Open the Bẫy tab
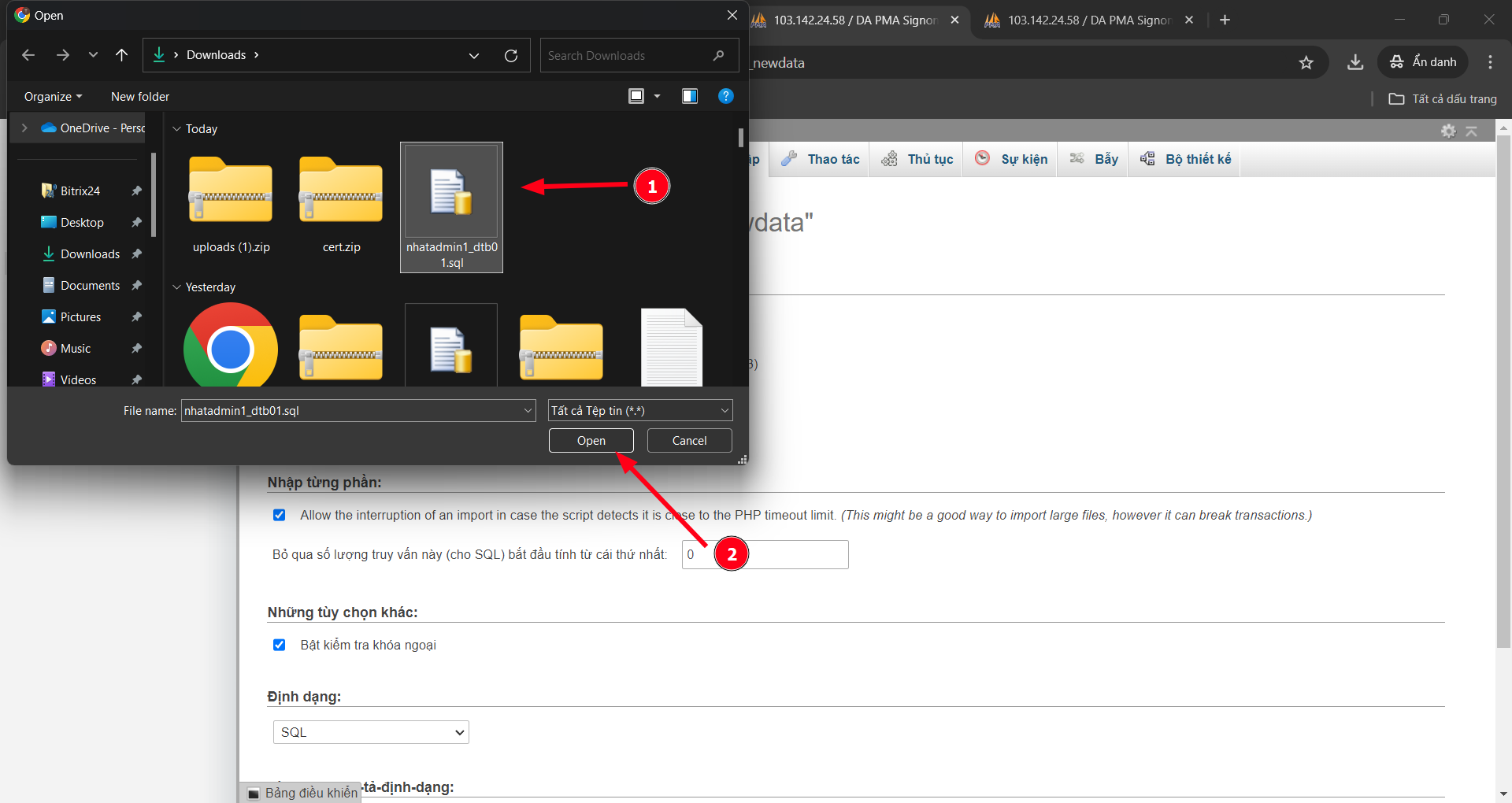This screenshot has width=1512, height=803. [x=1093, y=159]
